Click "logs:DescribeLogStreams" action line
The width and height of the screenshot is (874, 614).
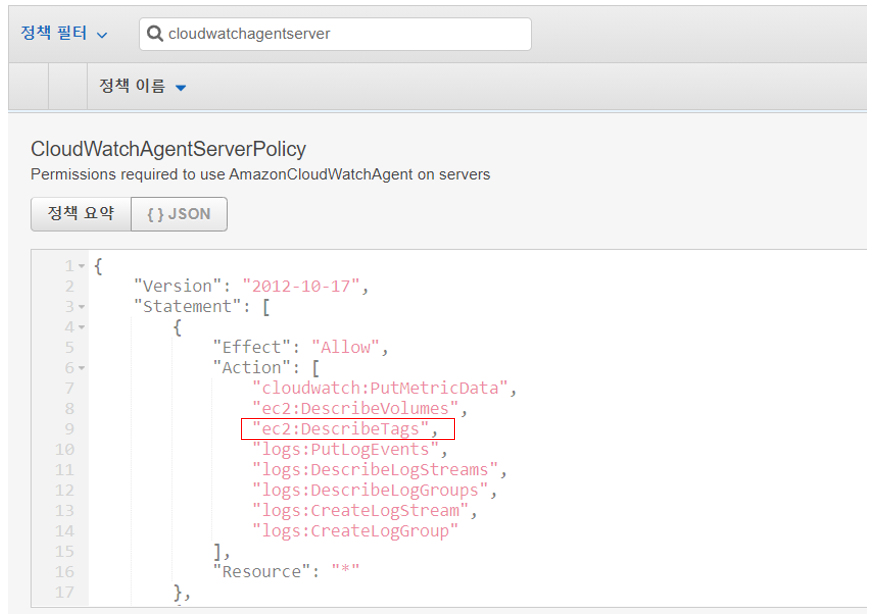point(375,470)
